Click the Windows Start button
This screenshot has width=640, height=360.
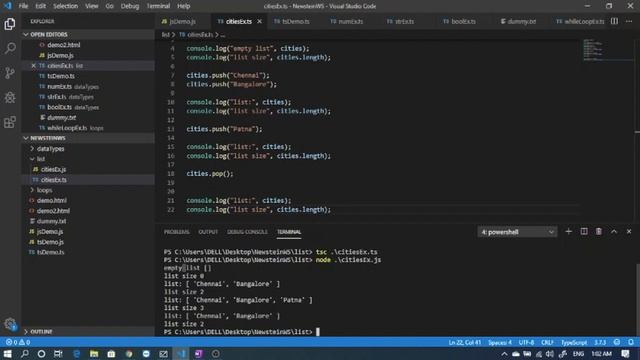click(7, 353)
